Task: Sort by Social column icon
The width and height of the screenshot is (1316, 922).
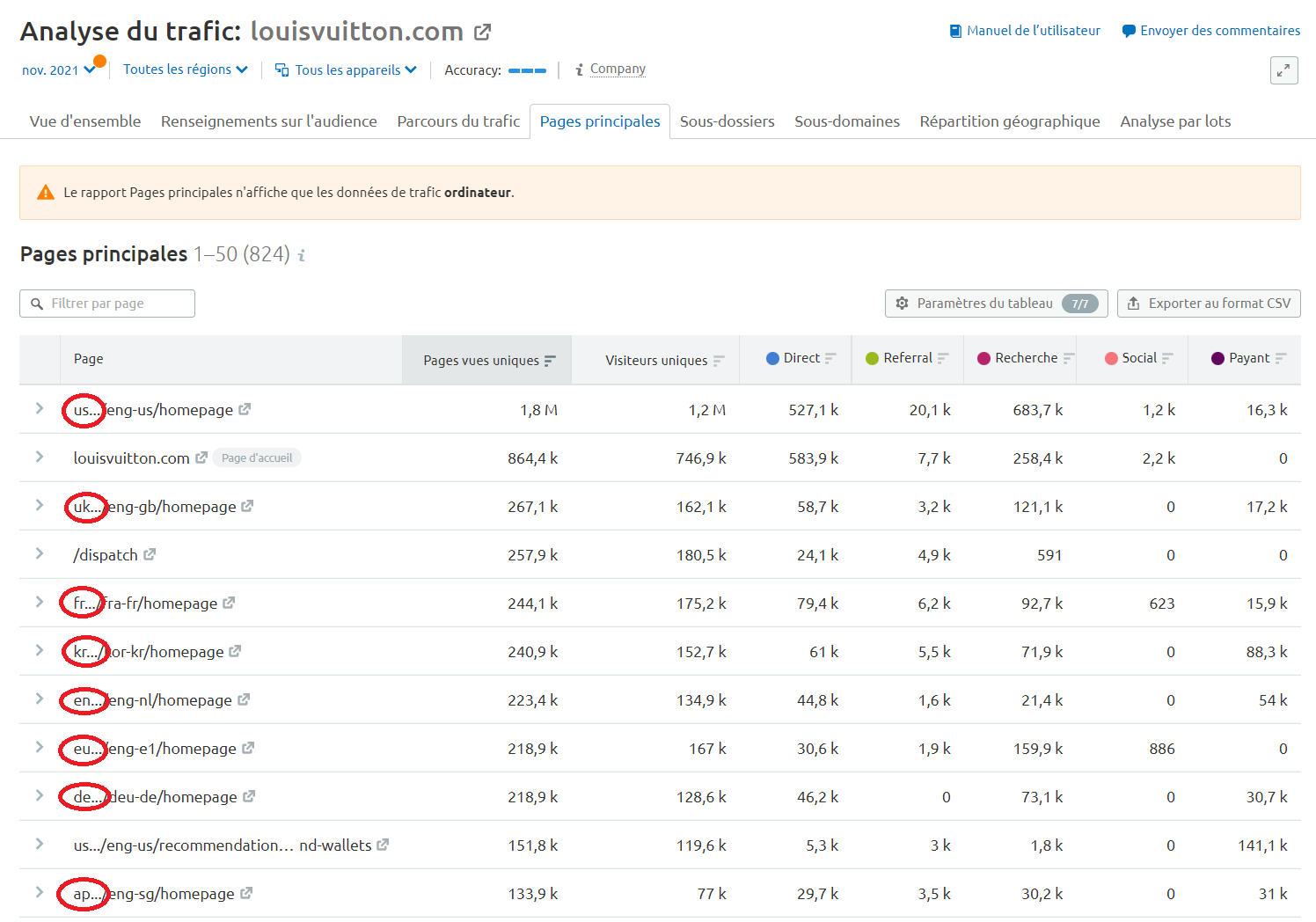Action: (x=1167, y=358)
